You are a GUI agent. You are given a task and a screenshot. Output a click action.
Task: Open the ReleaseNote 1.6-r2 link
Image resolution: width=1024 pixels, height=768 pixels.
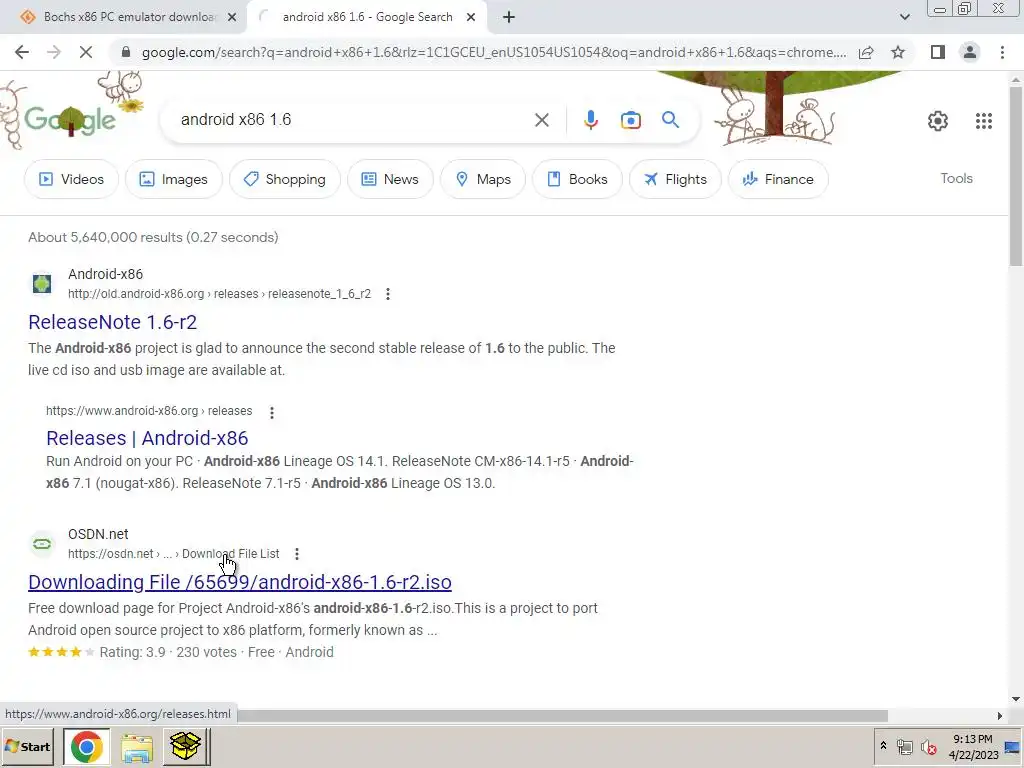[112, 322]
